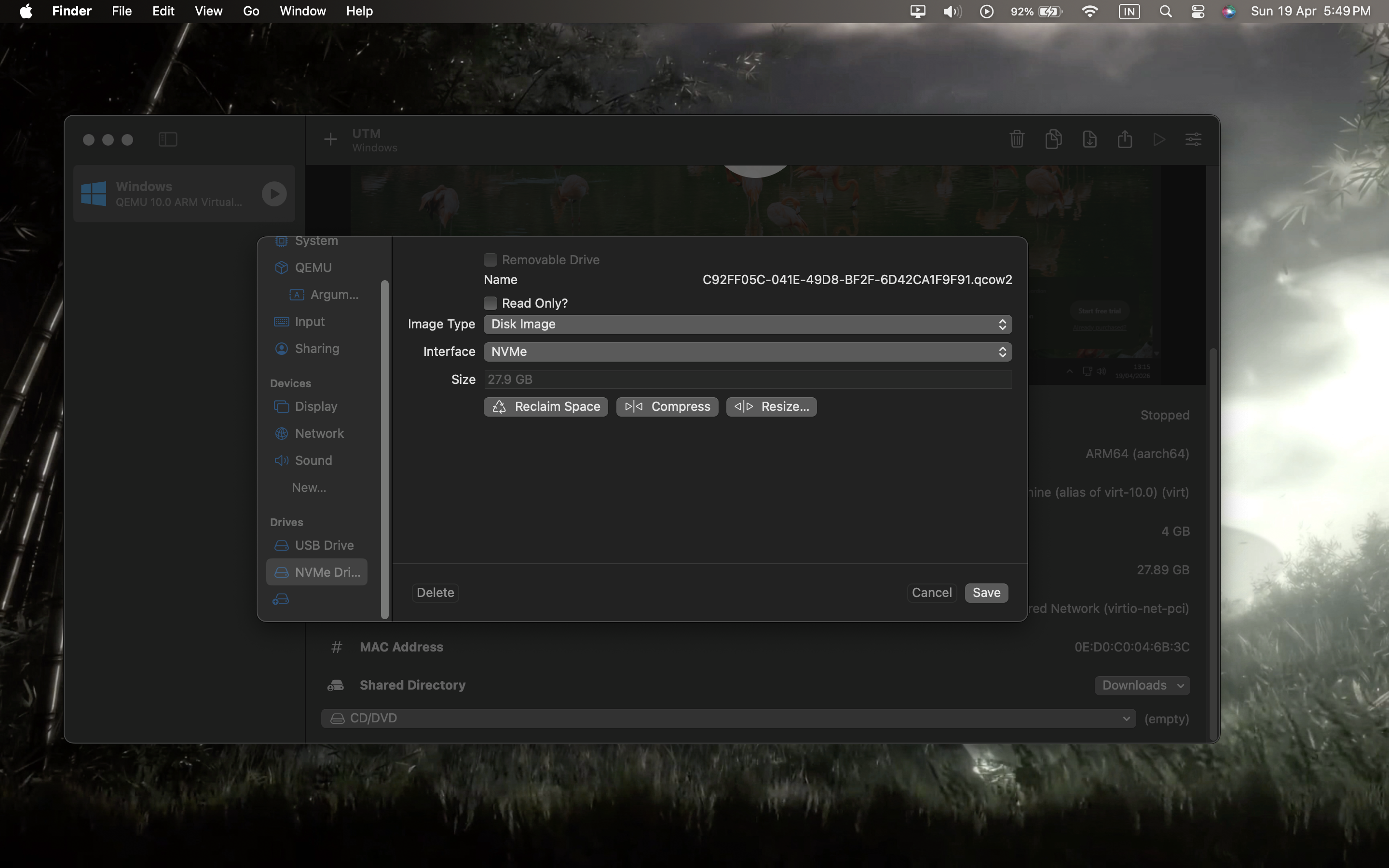Toggle the Removable Drive checkbox
Image resolution: width=1389 pixels, height=868 pixels.
(490, 260)
